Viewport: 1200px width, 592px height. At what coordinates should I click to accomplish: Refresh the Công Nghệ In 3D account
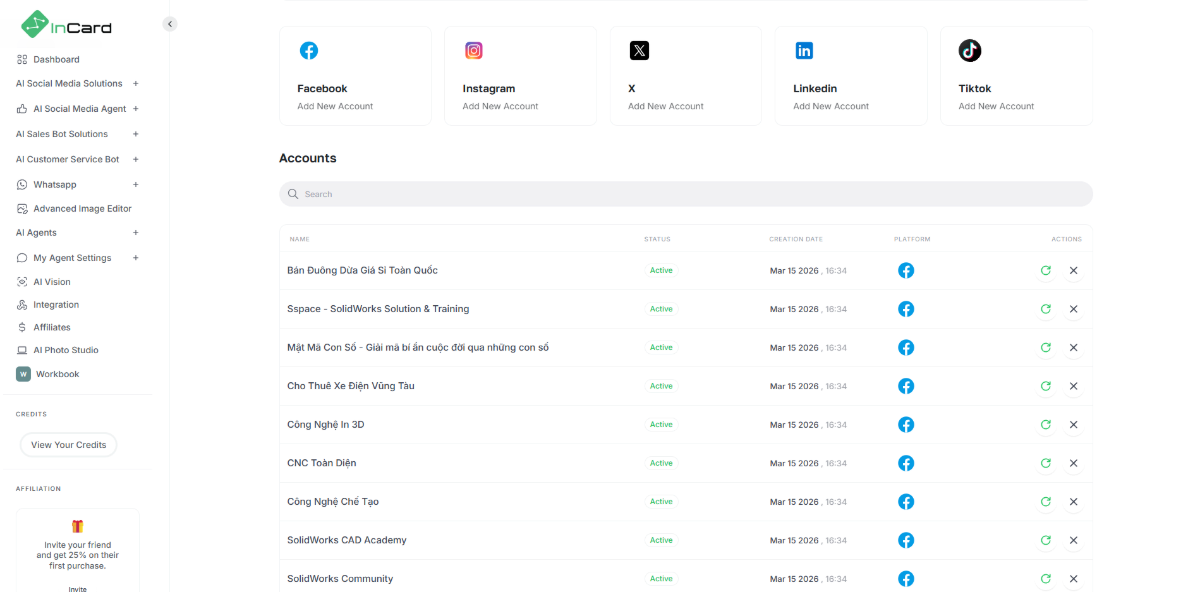pyautogui.click(x=1045, y=425)
